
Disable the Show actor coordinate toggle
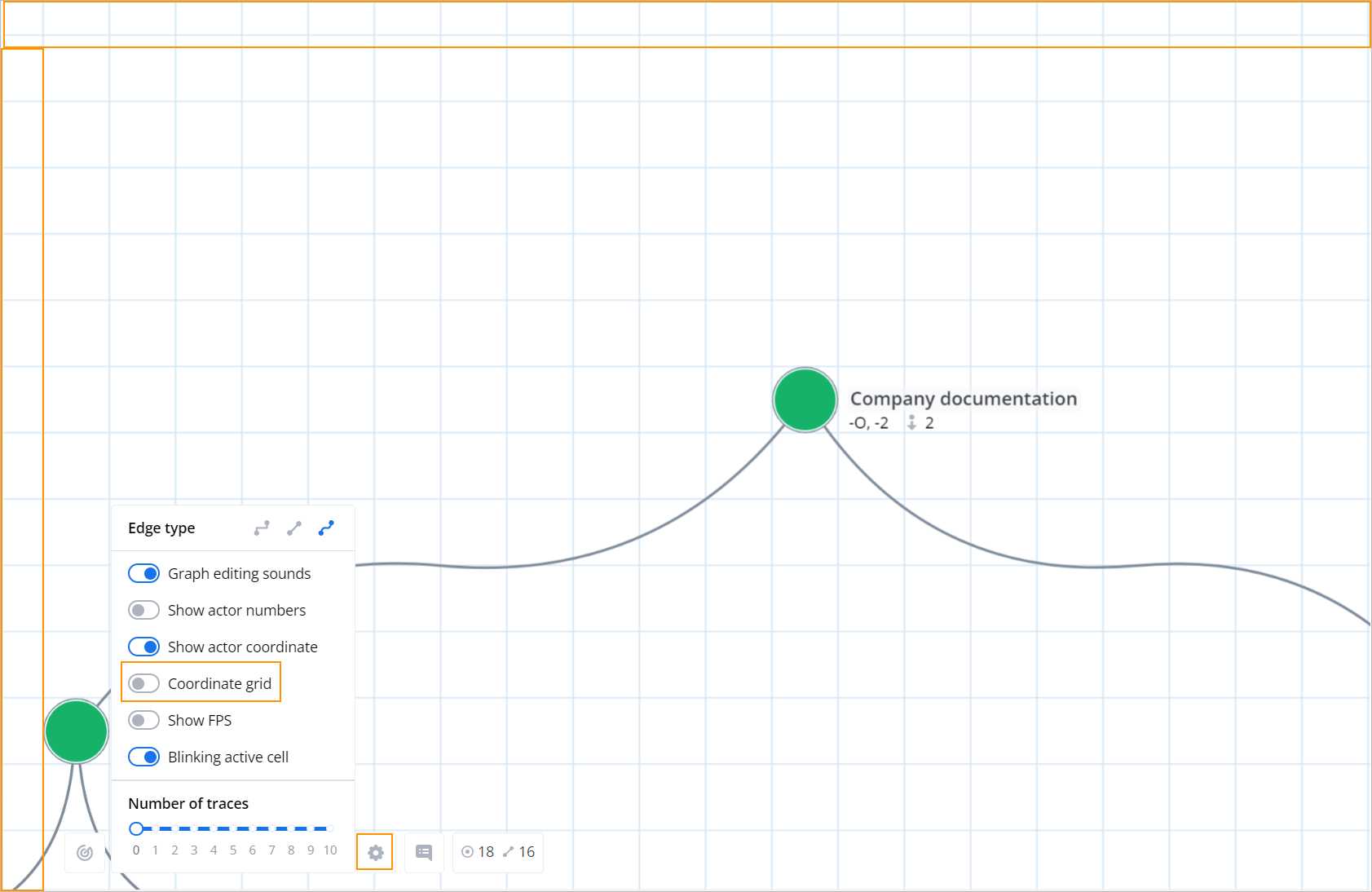143,647
